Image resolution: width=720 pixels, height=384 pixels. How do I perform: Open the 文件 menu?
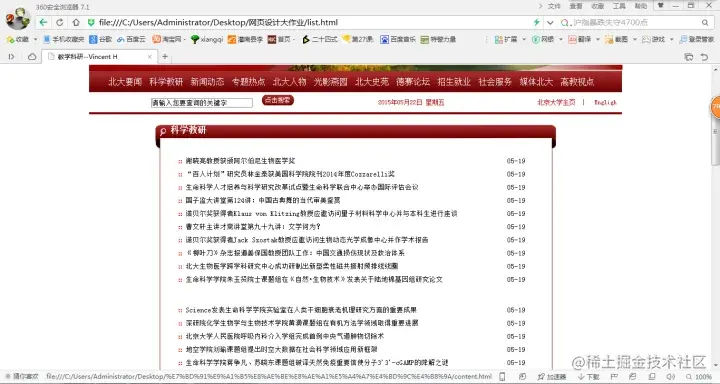click(554, 6)
